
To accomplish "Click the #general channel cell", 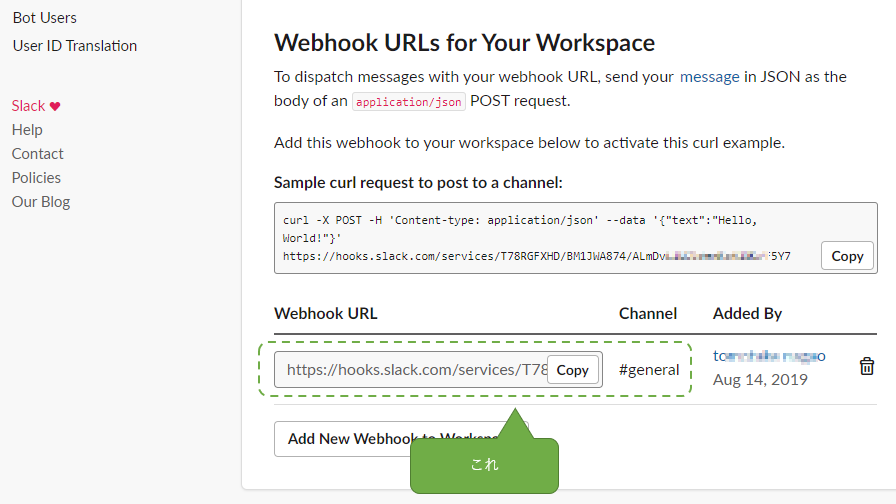I will coord(649,370).
